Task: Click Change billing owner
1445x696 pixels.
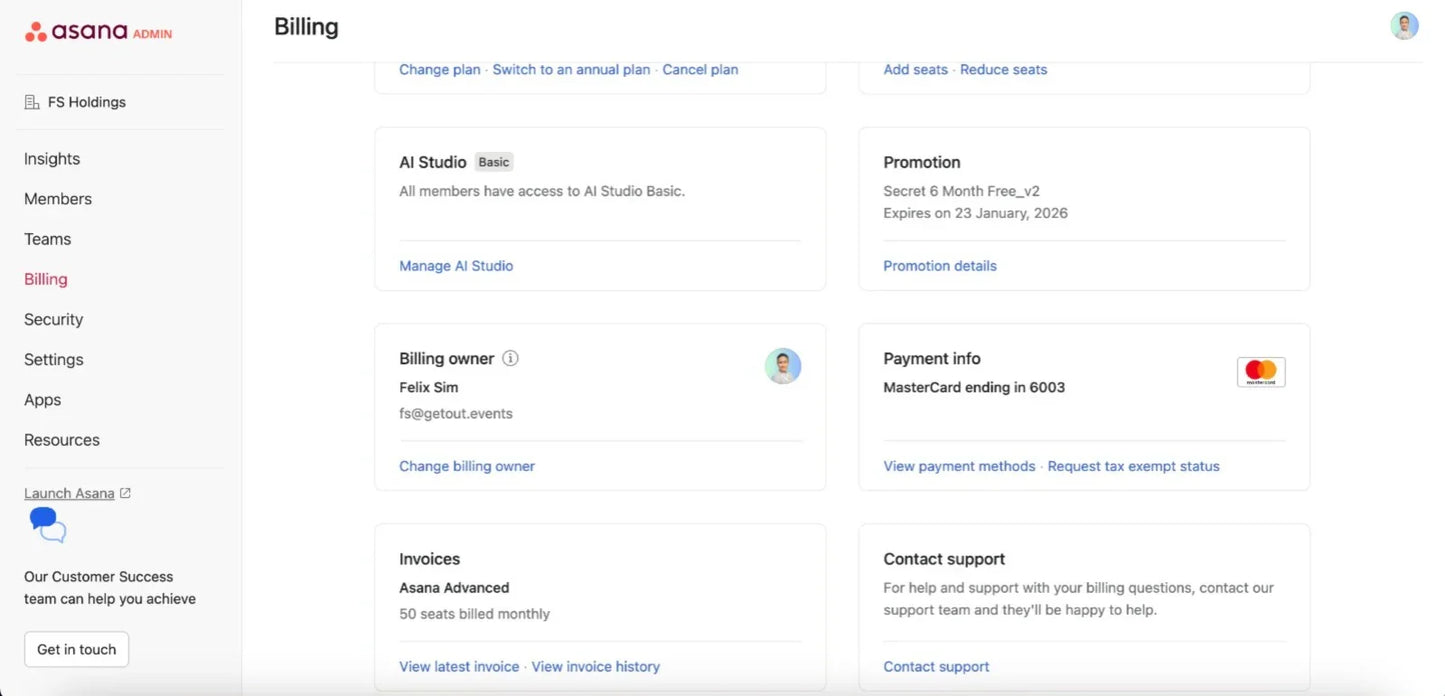Action: tap(467, 466)
